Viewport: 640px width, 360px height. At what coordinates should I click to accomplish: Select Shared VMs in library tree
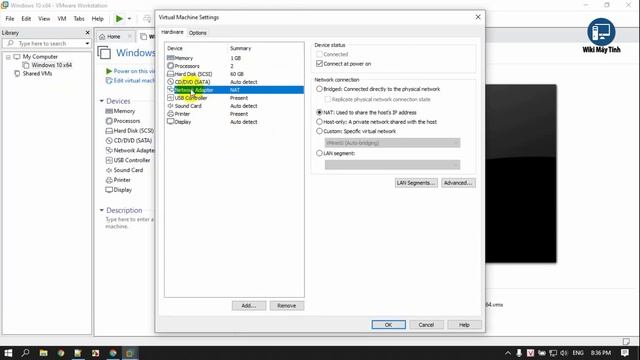click(x=33, y=73)
